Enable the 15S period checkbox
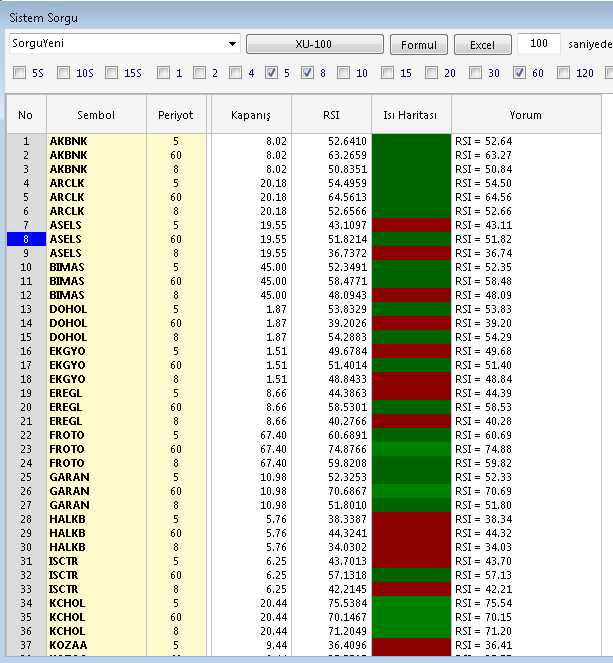This screenshot has width=613, height=663. point(112,73)
